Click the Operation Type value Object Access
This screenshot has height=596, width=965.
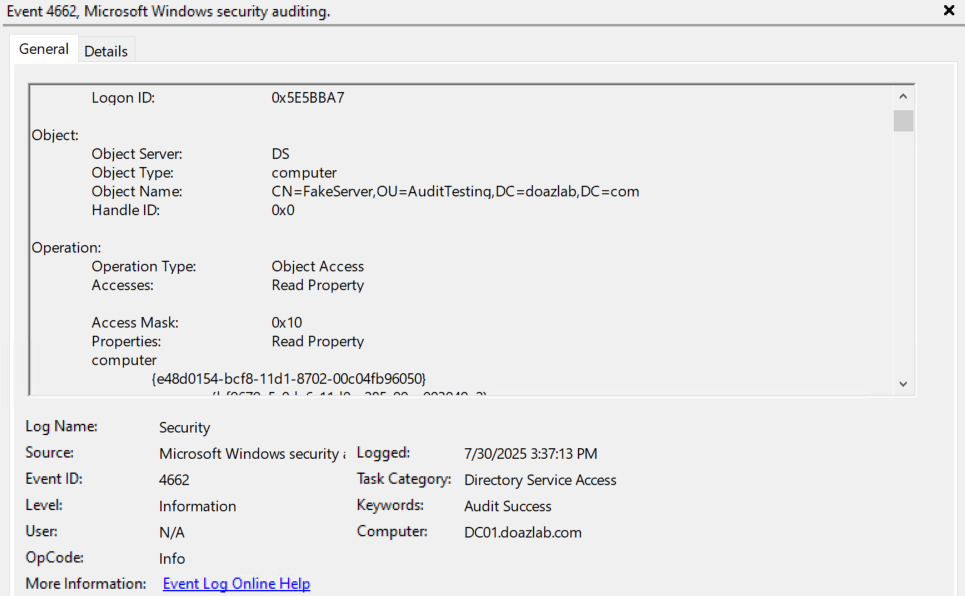318,267
